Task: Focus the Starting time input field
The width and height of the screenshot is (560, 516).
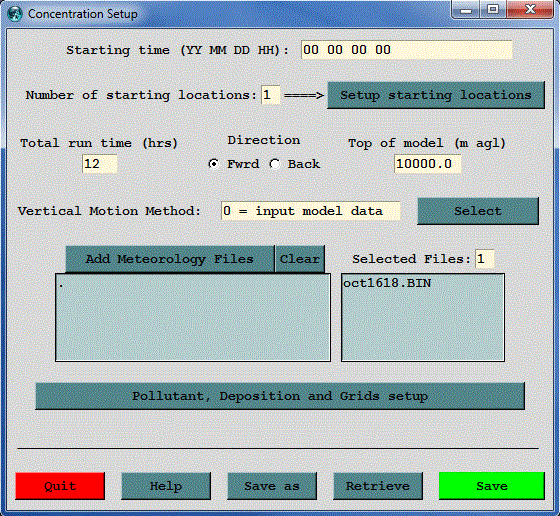Action: (x=407, y=50)
